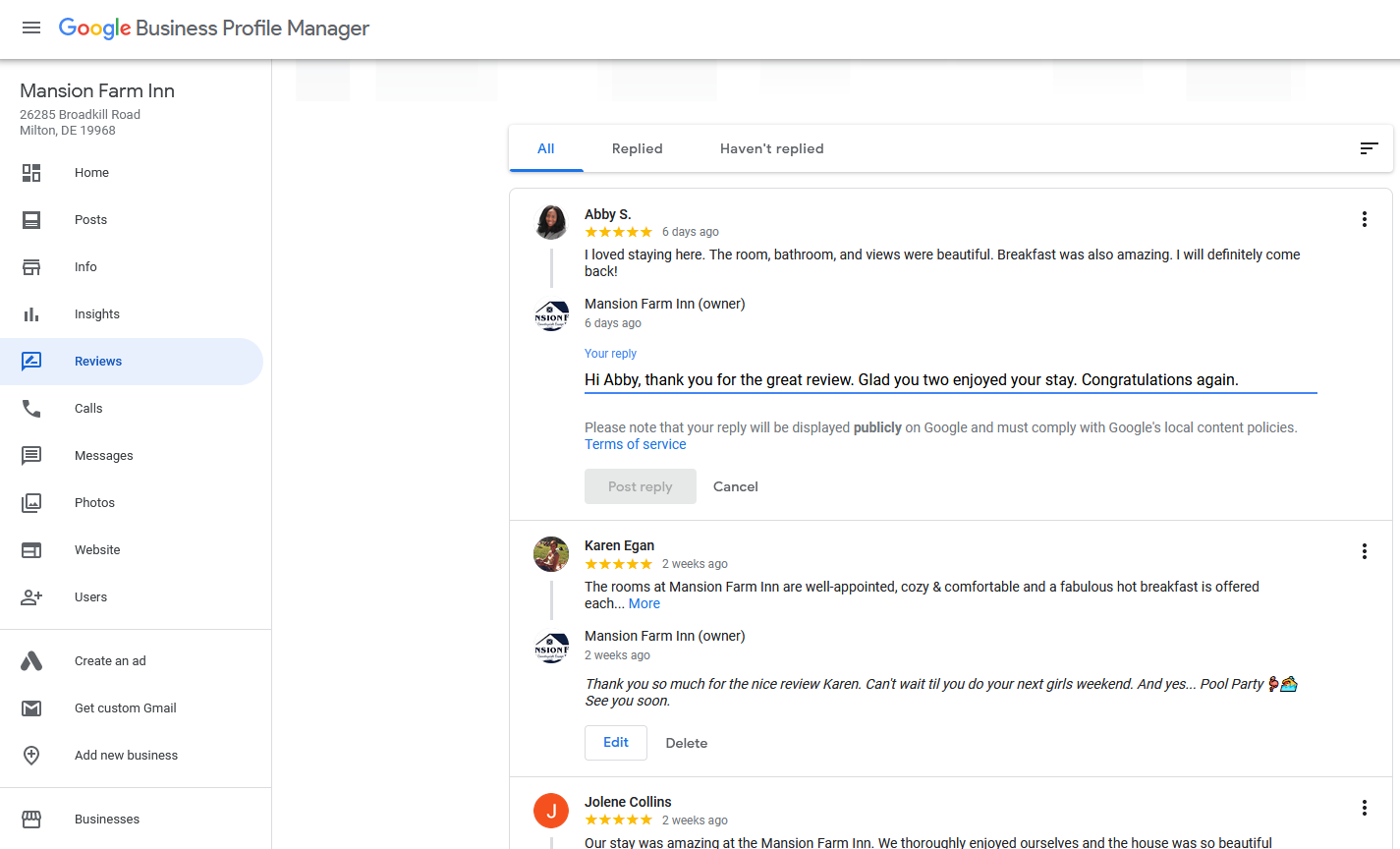Screen dimensions: 1400x849
Task: Click the Photos gallery icon
Action: tap(31, 503)
